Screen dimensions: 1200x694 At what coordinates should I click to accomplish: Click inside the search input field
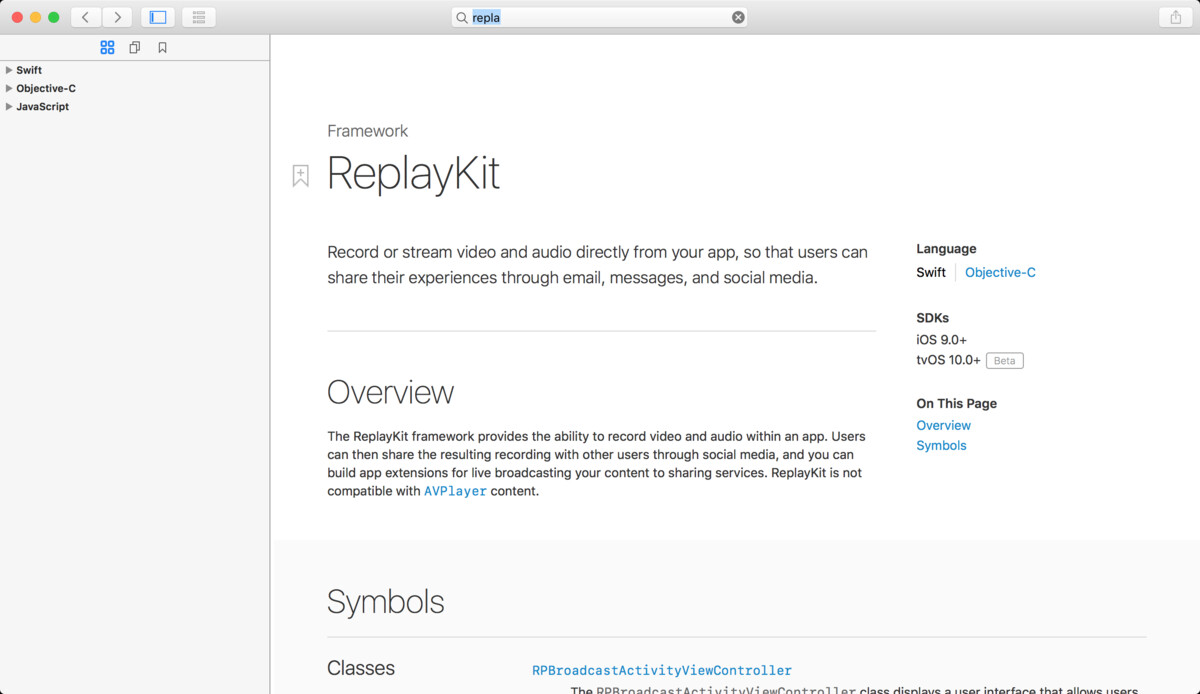point(598,17)
